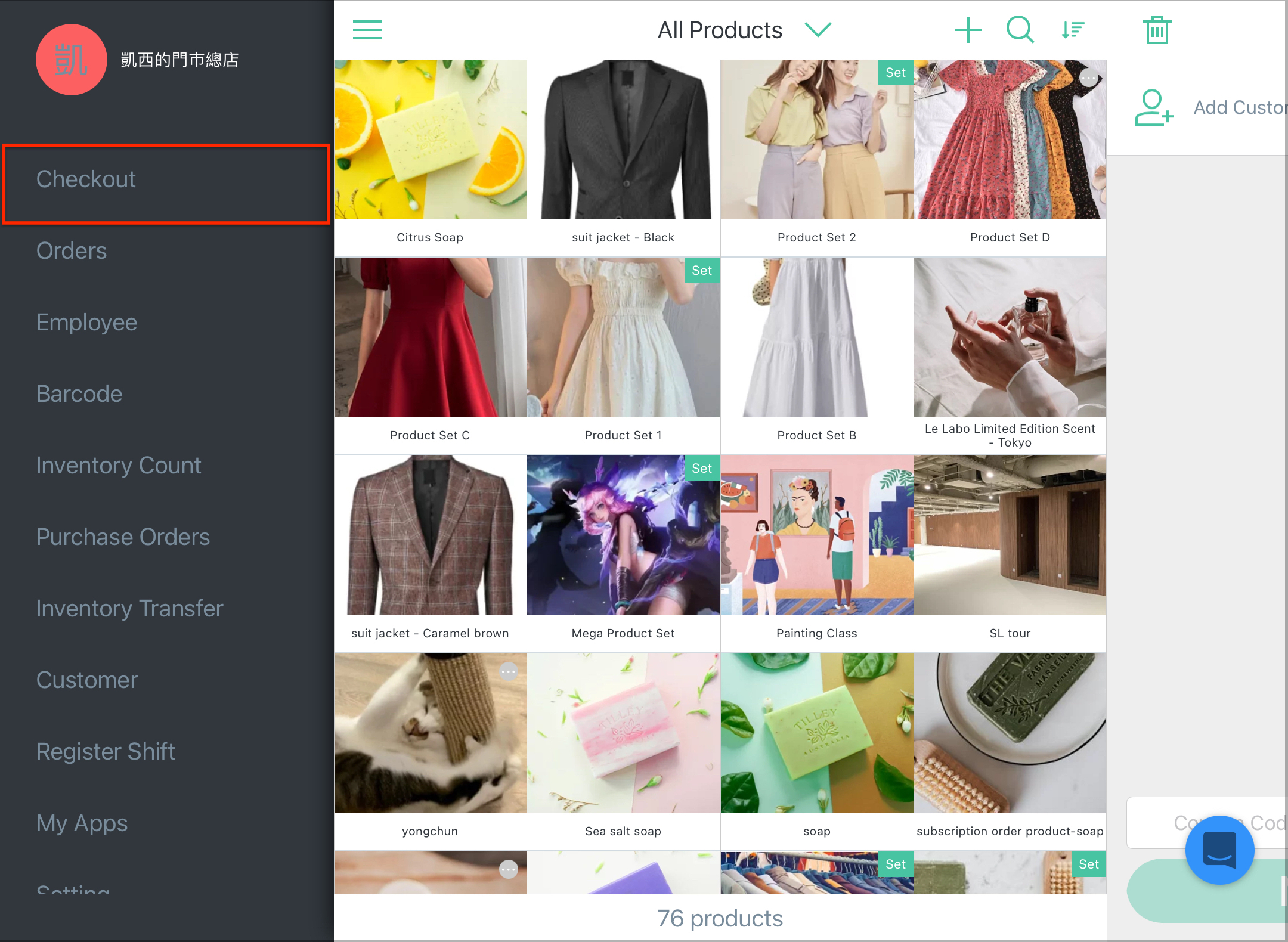Click the sort order icon
The height and width of the screenshot is (942, 1288).
(1072, 30)
